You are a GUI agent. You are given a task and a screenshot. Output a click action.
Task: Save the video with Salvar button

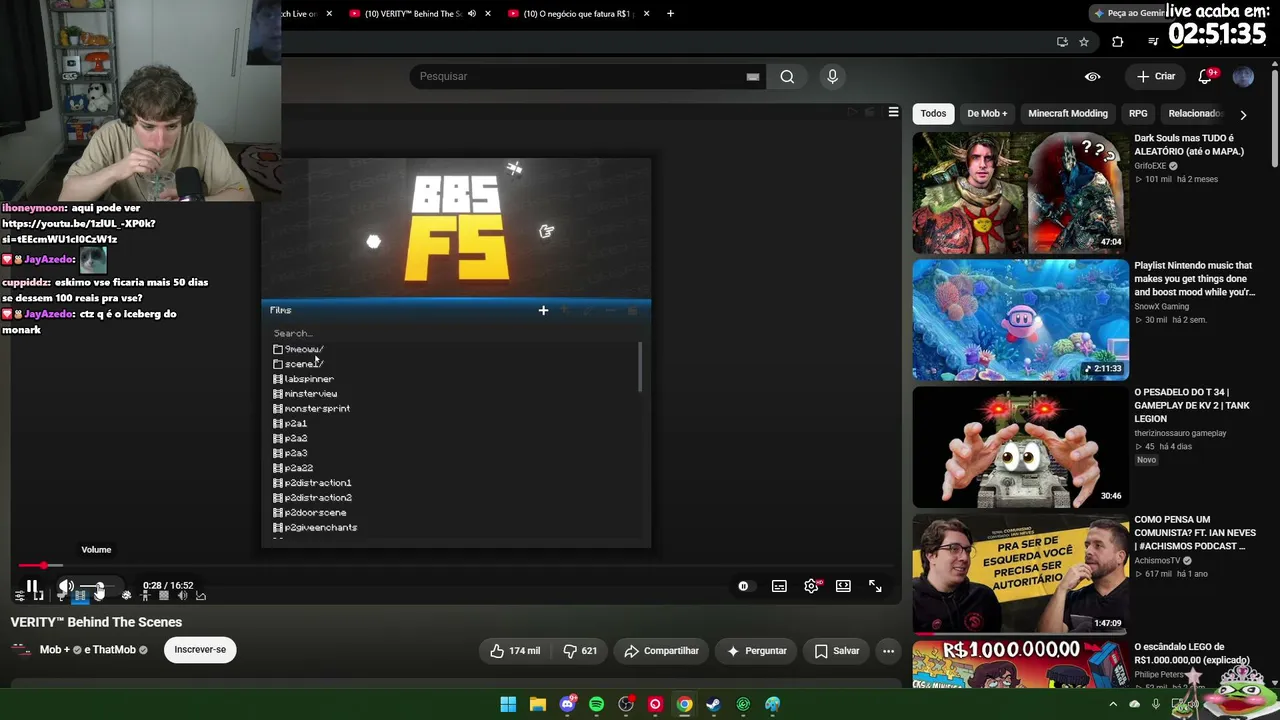point(837,651)
